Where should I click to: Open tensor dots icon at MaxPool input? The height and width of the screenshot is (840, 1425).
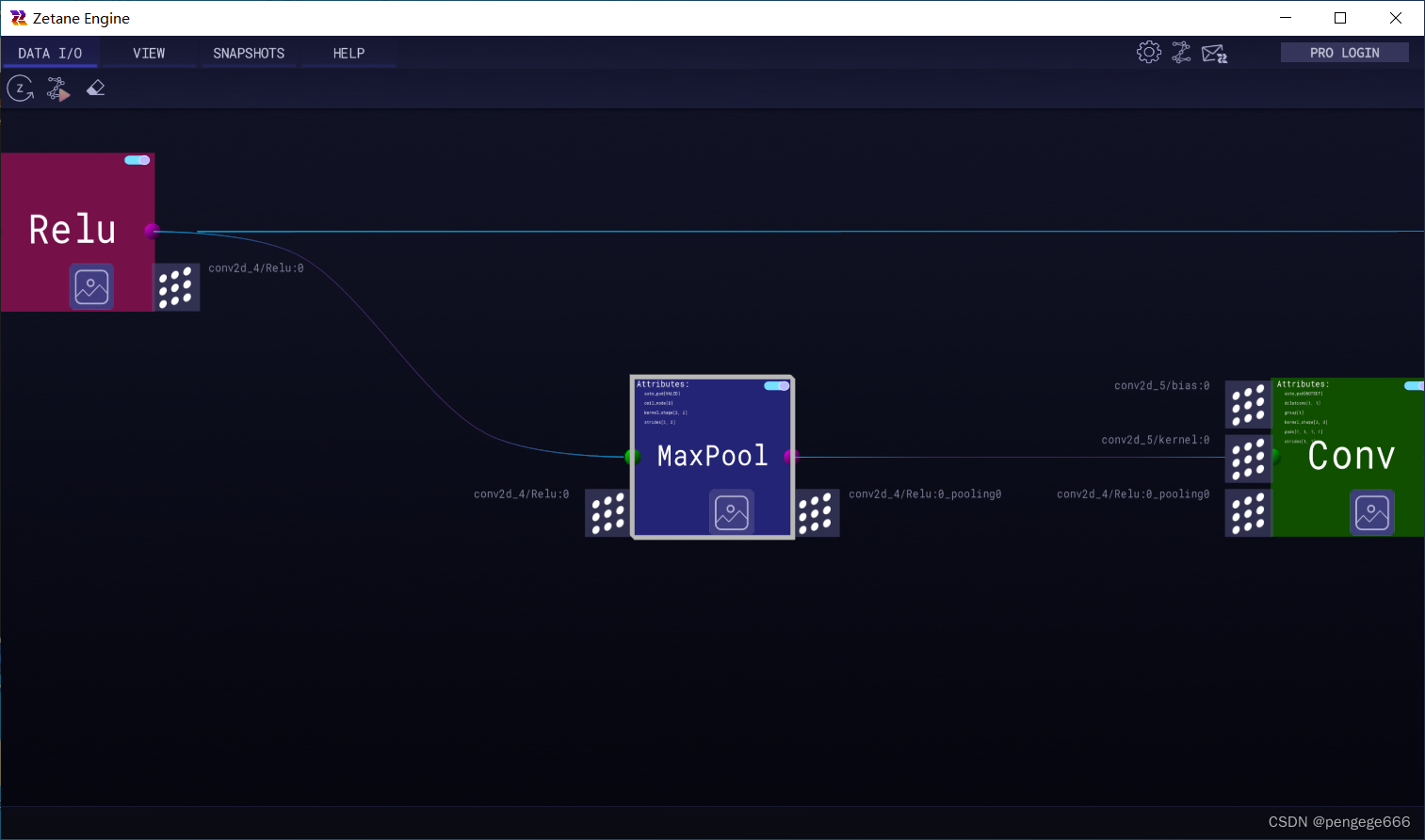608,513
